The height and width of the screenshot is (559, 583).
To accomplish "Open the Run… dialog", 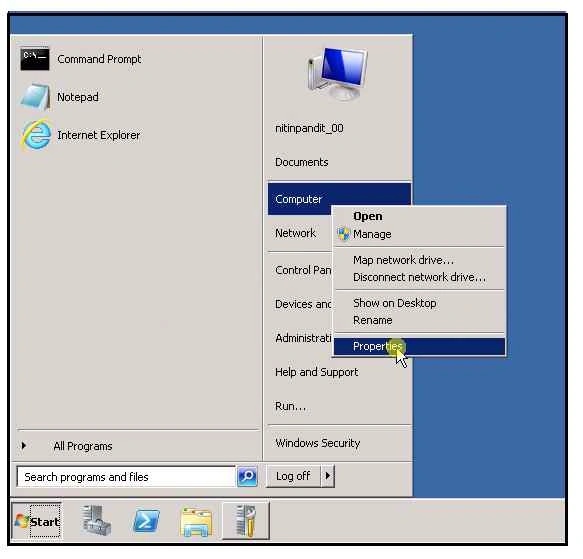I will 290,406.
